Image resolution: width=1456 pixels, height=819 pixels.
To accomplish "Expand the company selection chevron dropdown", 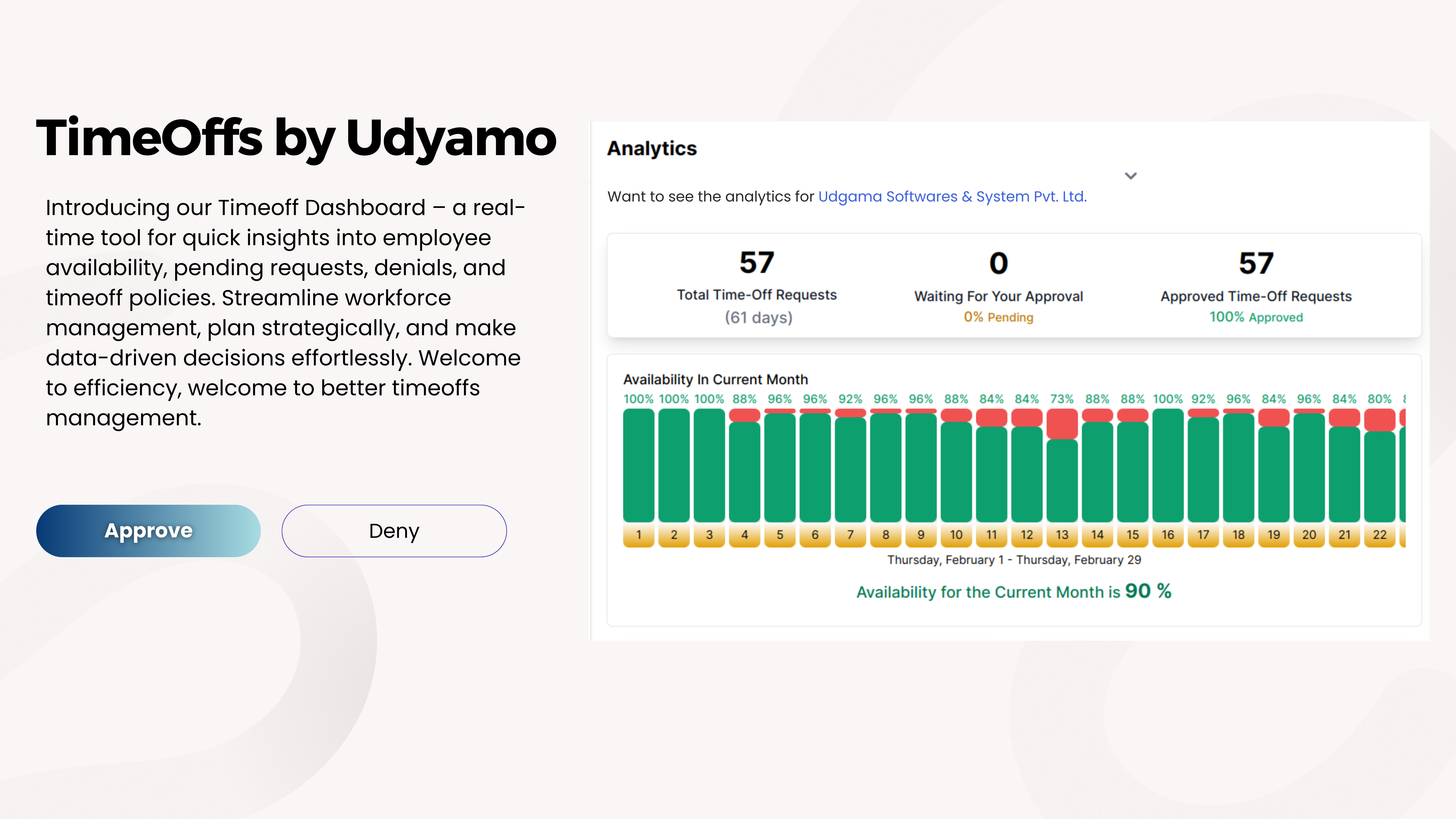I will click(x=1130, y=176).
